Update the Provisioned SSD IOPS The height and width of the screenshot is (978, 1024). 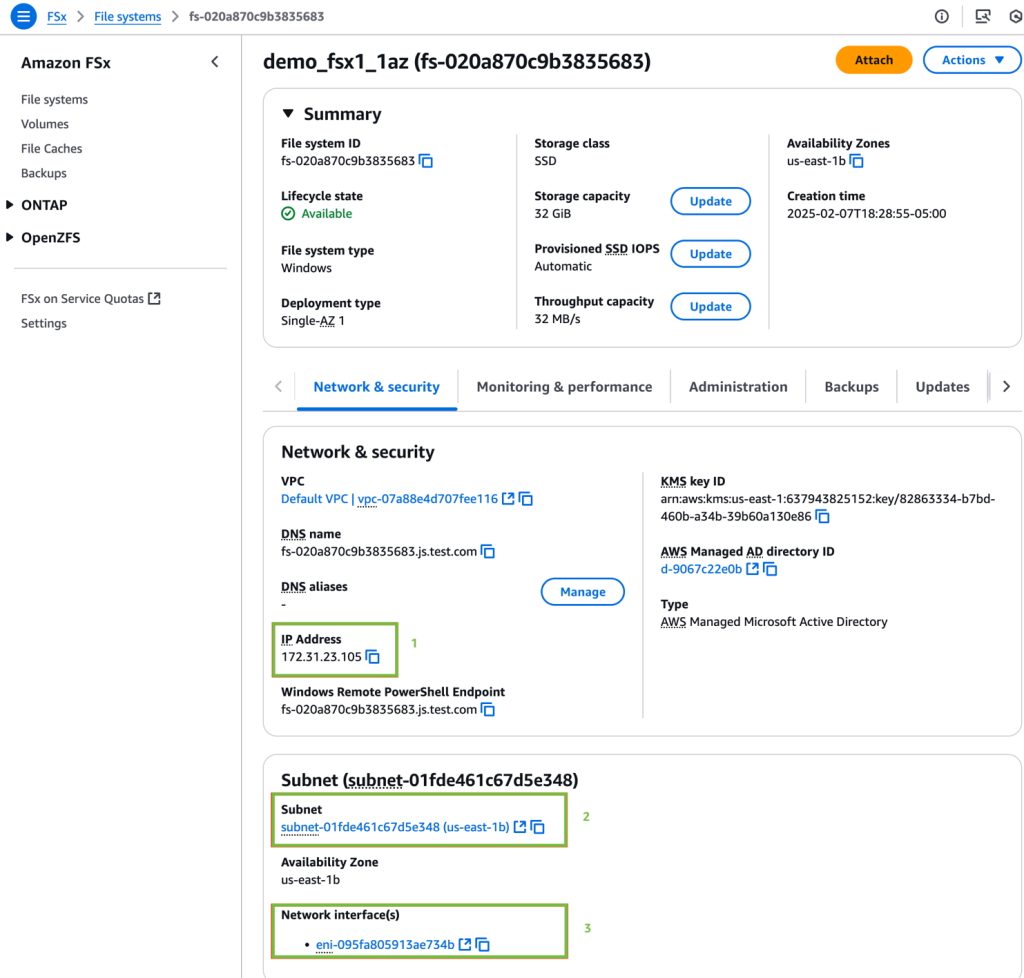pyautogui.click(x=711, y=254)
